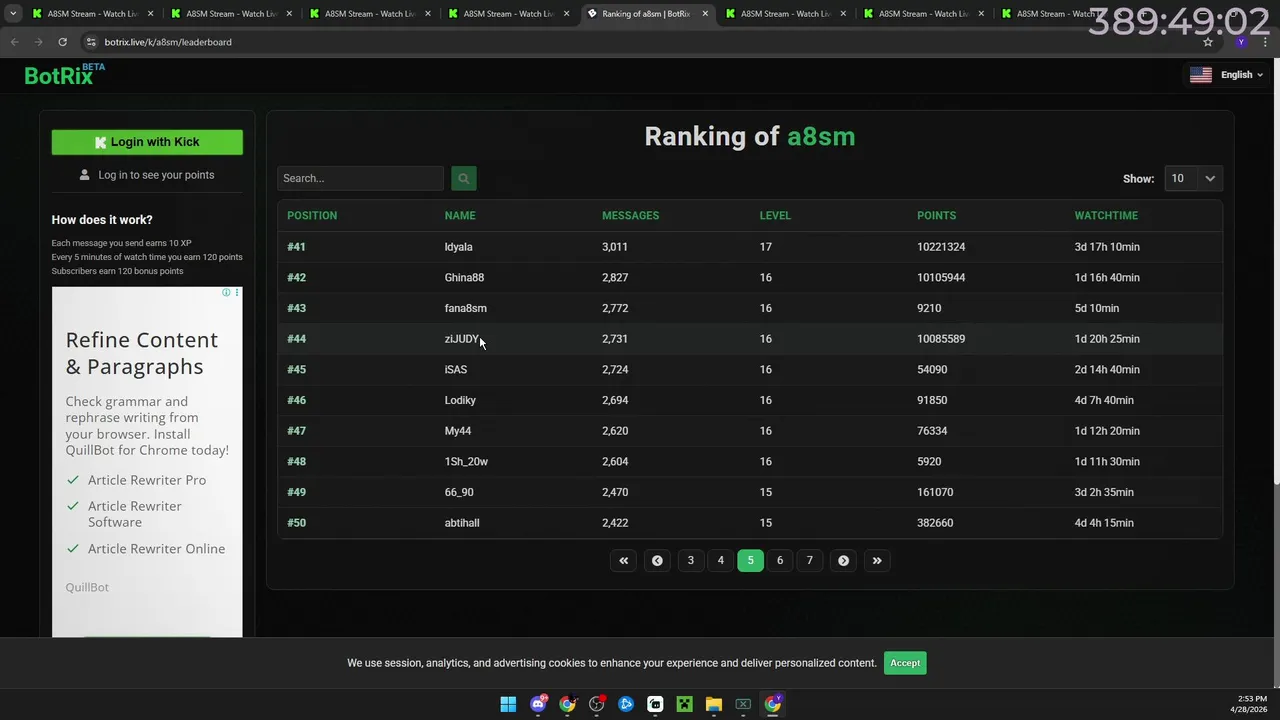1280x720 pixels.
Task: Click the WATCHTIME column header
Action: pos(1106,215)
